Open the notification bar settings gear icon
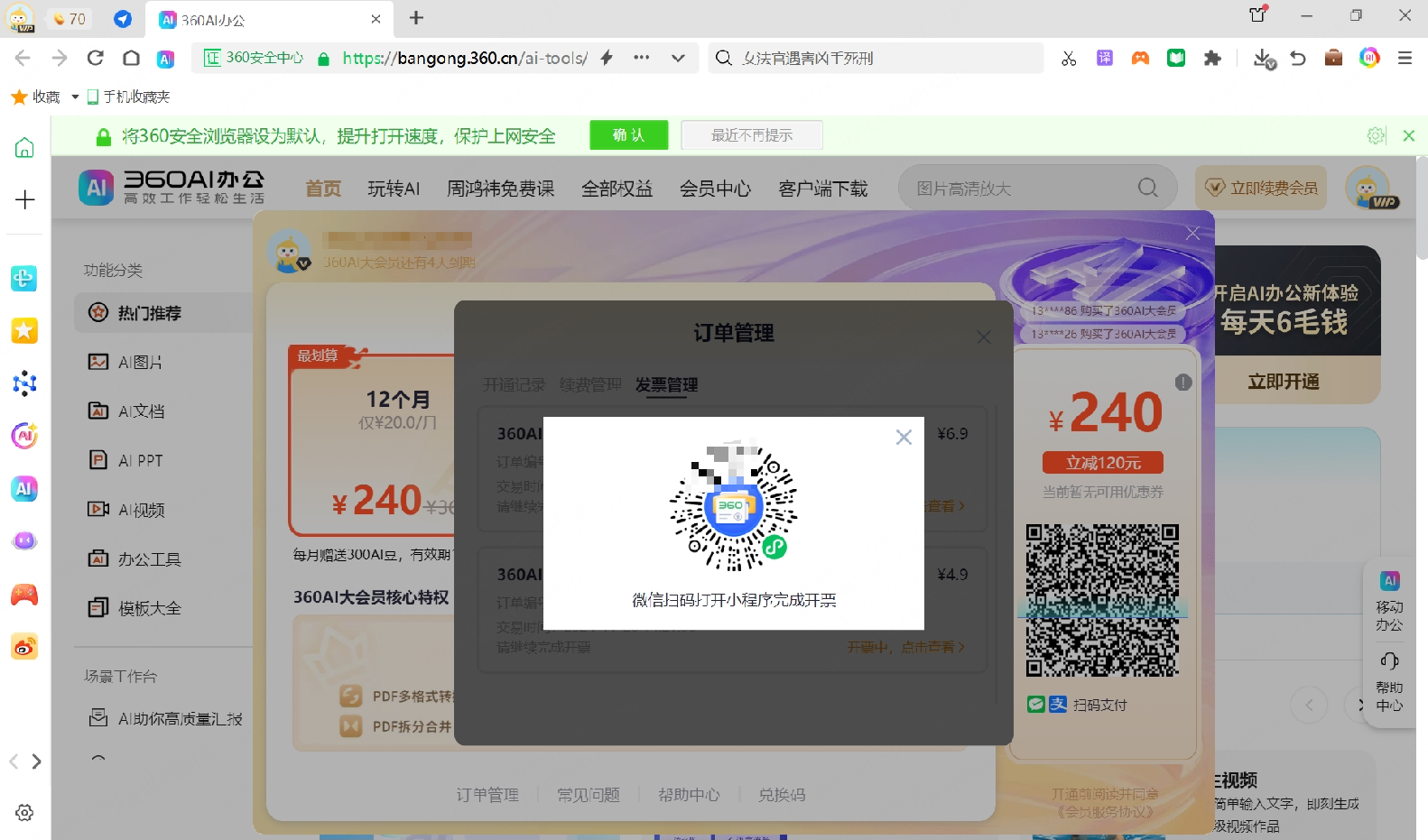The height and width of the screenshot is (840, 1428). pyautogui.click(x=1376, y=136)
